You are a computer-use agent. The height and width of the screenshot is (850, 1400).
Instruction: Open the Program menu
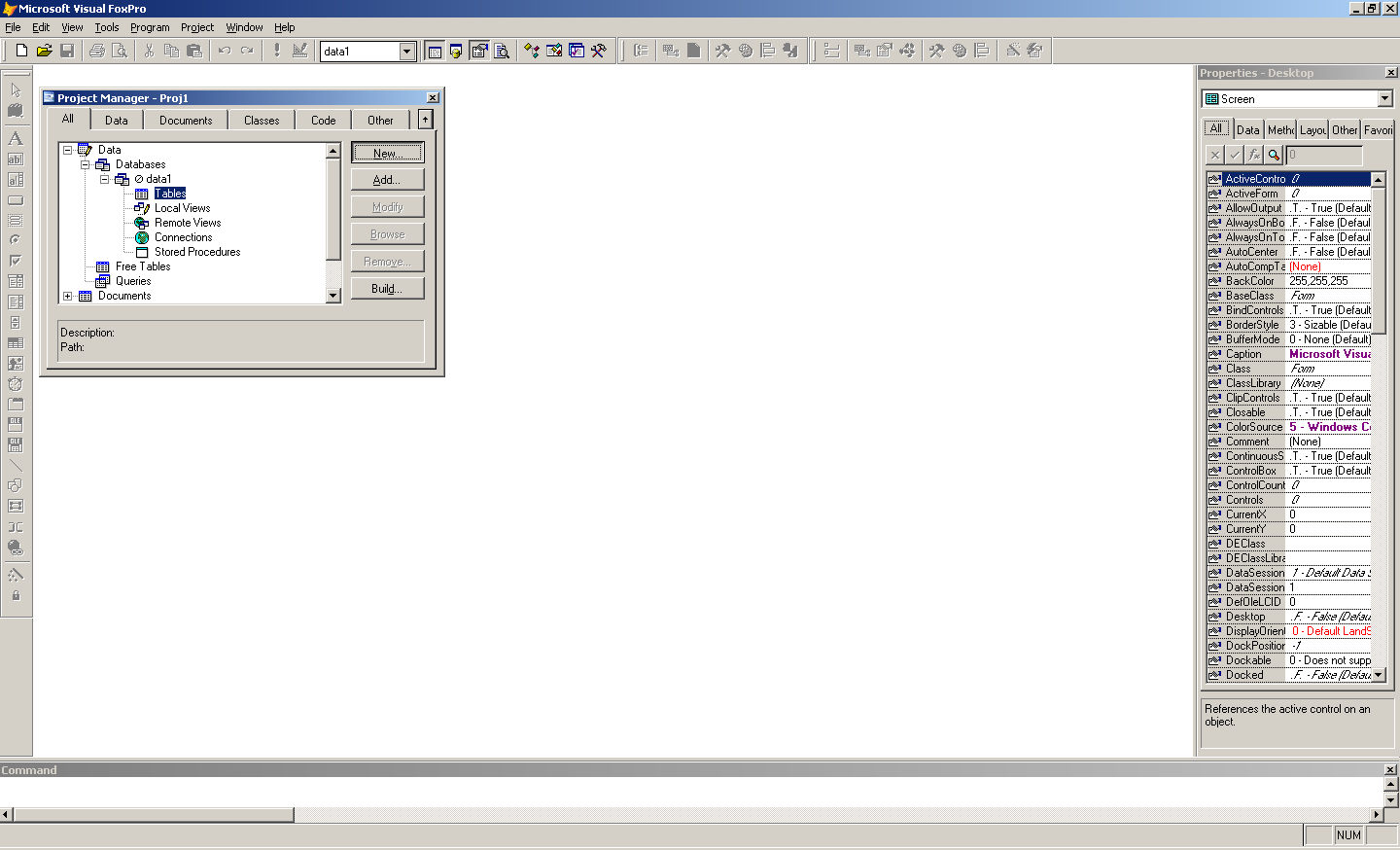(x=150, y=27)
